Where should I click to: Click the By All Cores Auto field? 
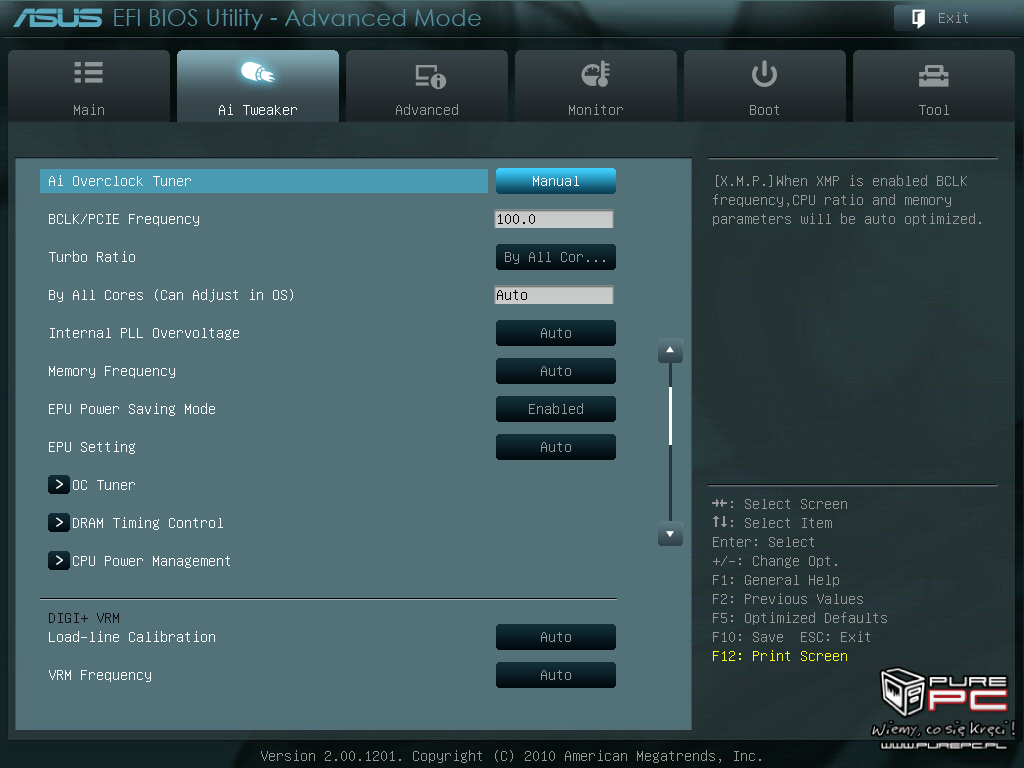[554, 295]
